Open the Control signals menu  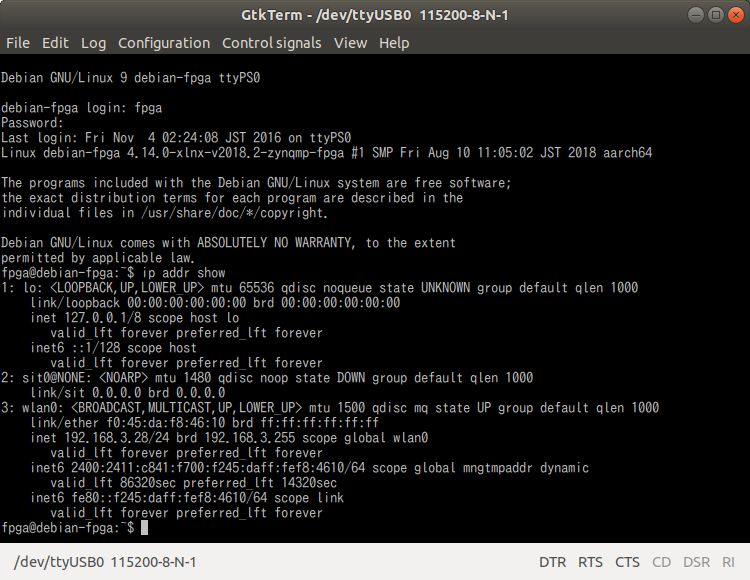272,43
